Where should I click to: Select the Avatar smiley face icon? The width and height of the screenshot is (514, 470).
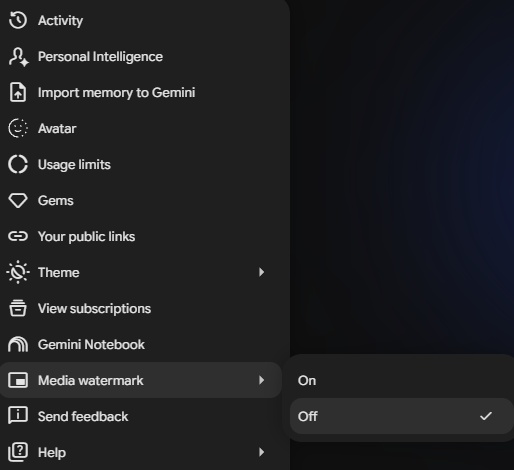tap(18, 128)
